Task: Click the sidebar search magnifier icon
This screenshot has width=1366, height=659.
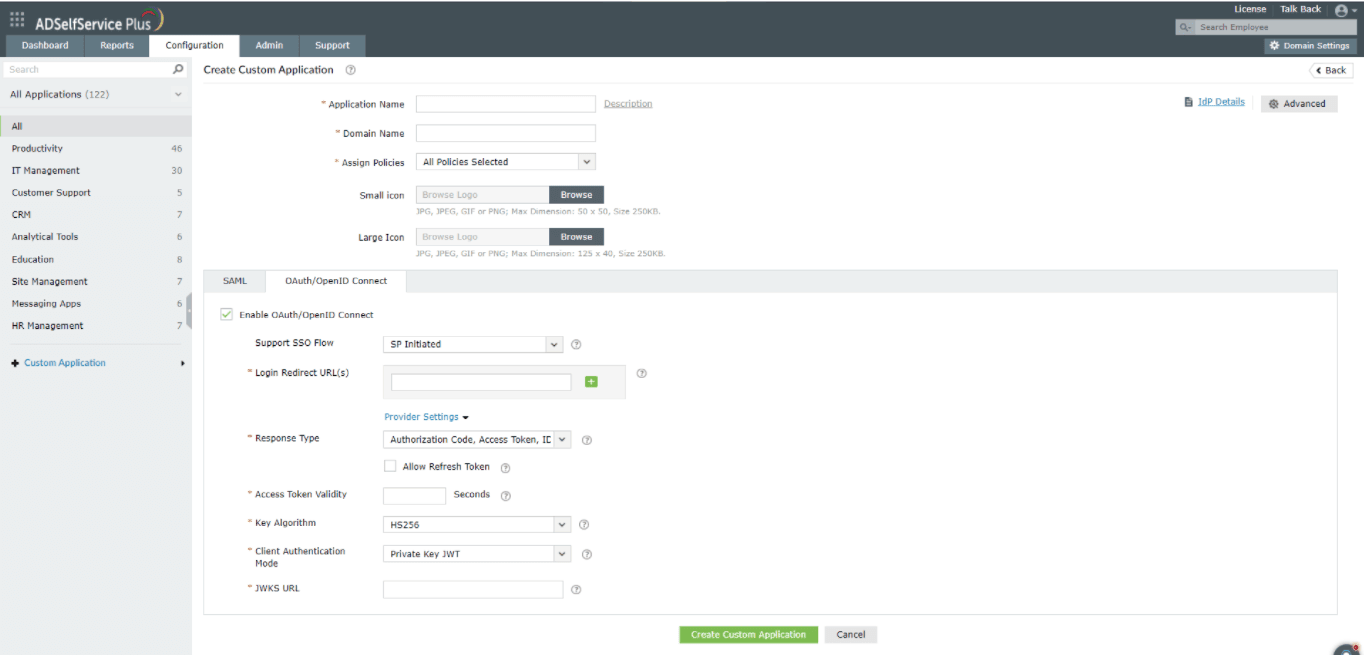Action: pos(174,69)
